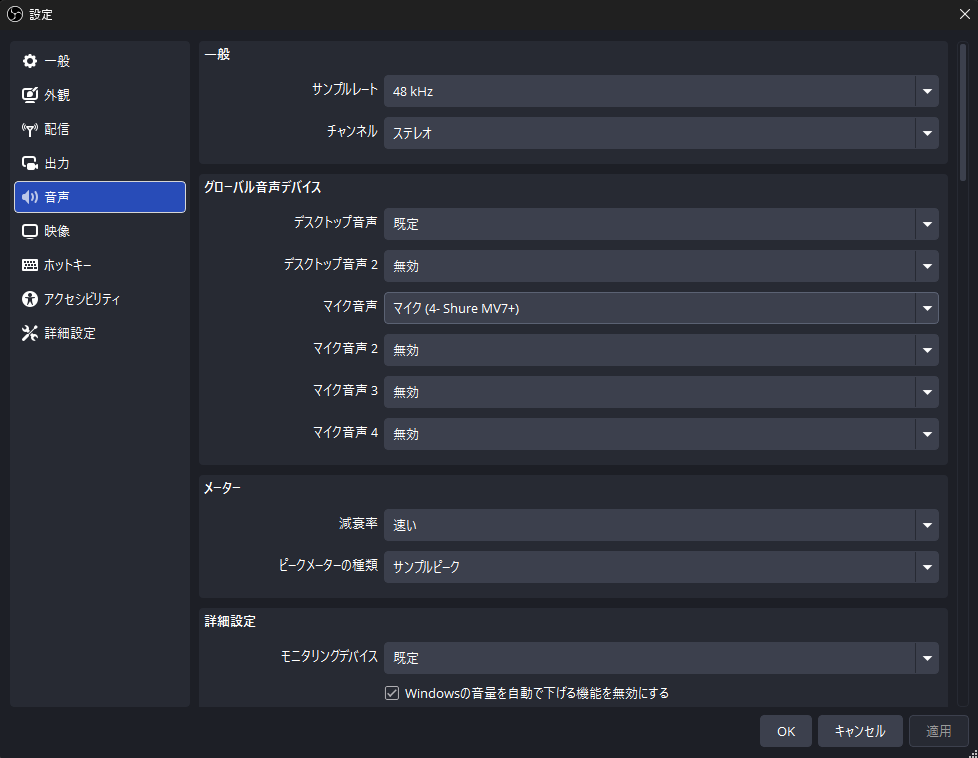
Task: Open the 減衰率 dropdown showing 速い
Action: pyautogui.click(x=661, y=525)
